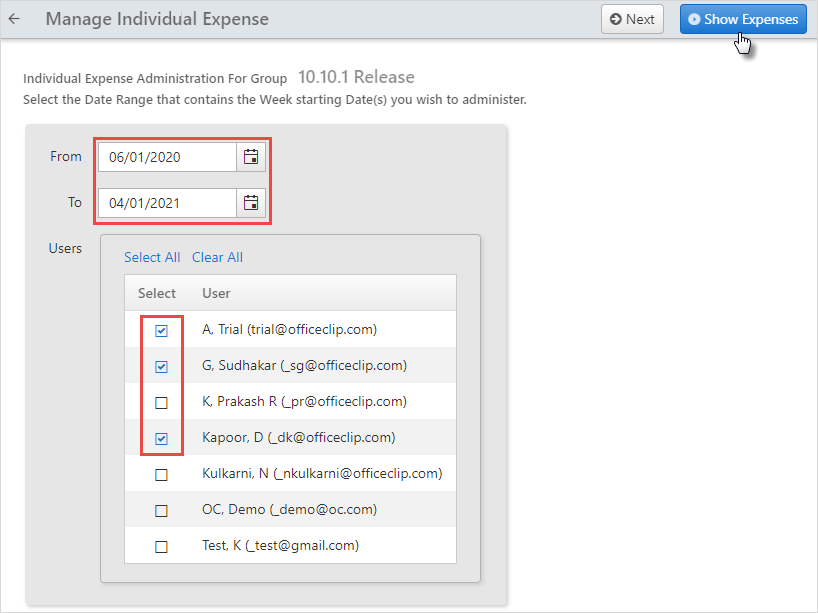The width and height of the screenshot is (818, 613).
Task: Click the Manage Individual Expense page title
Action: pyautogui.click(x=157, y=19)
